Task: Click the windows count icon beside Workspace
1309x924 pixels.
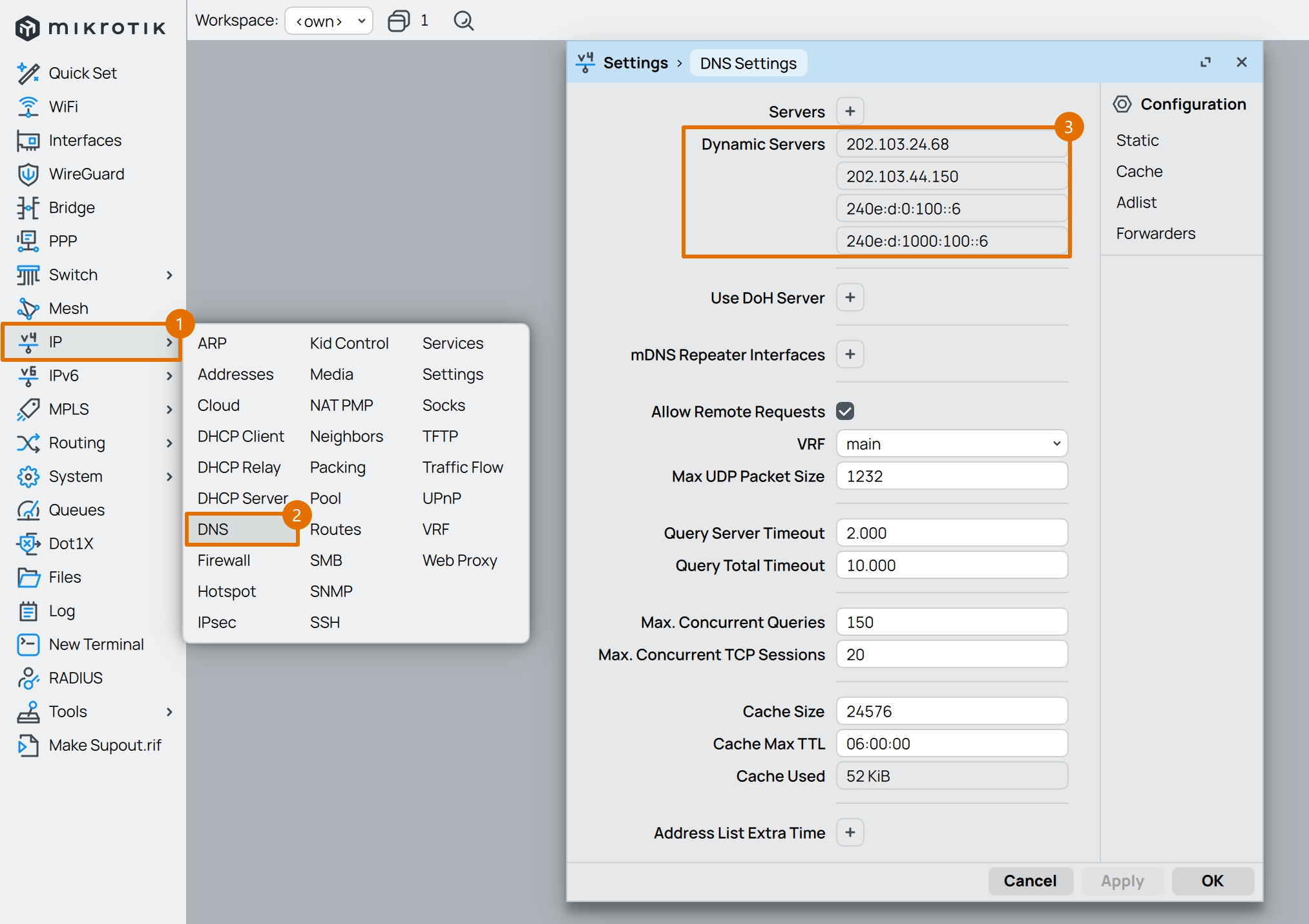Action: click(x=399, y=21)
